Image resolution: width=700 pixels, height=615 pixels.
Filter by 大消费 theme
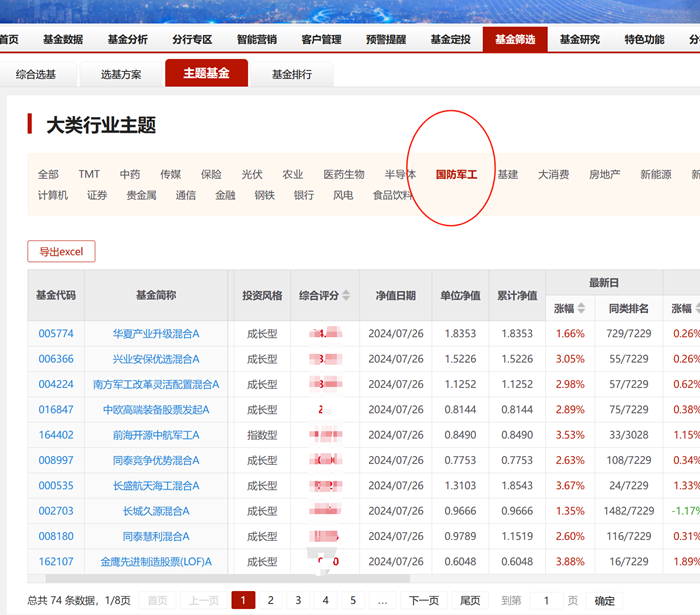[554, 174]
